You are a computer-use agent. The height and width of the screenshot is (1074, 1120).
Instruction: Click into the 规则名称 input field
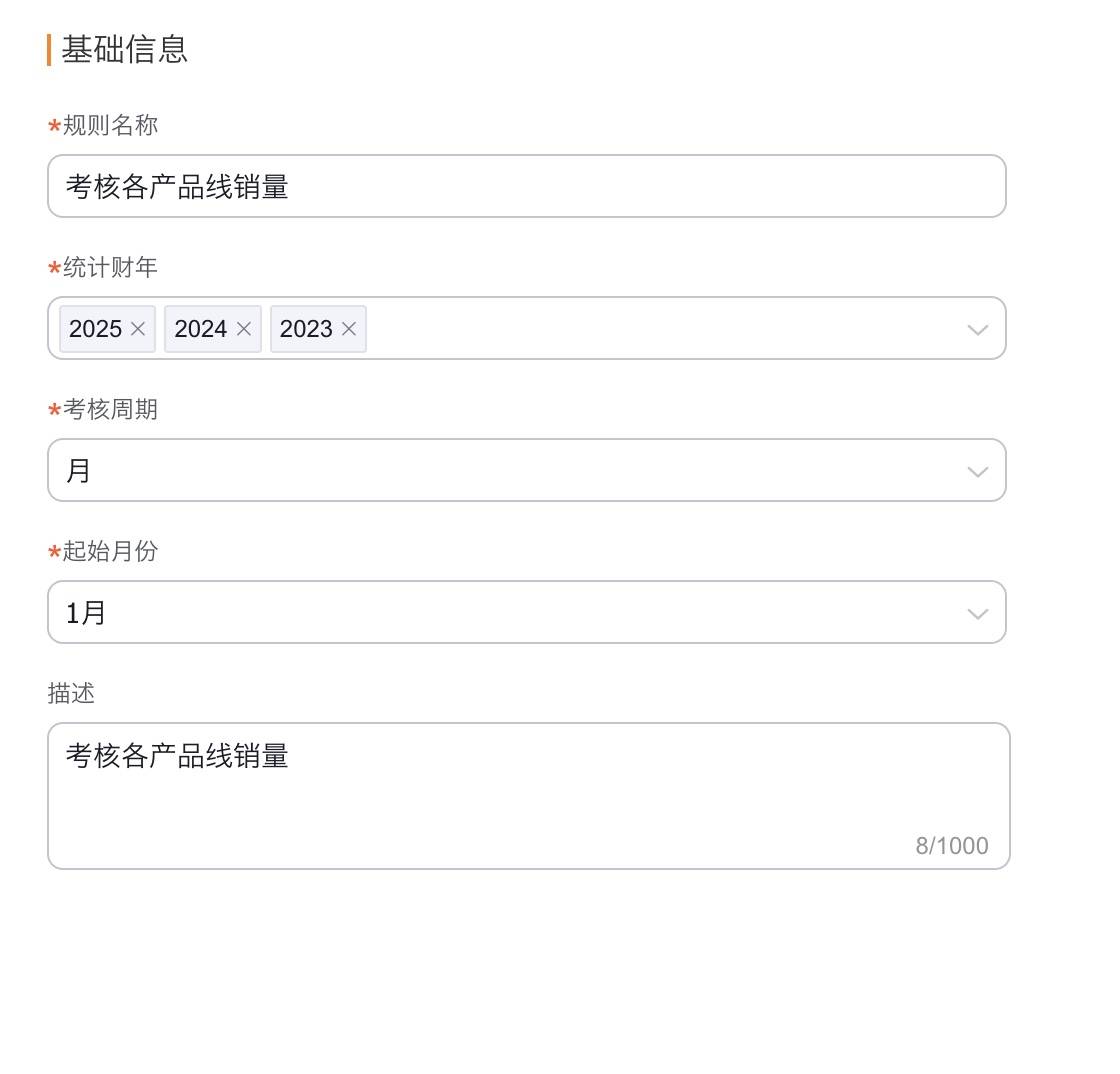pos(526,186)
